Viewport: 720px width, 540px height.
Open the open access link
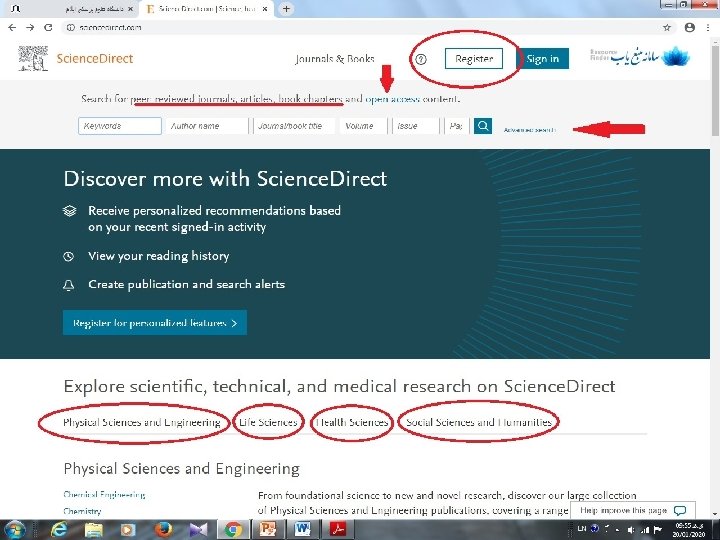pyautogui.click(x=392, y=99)
